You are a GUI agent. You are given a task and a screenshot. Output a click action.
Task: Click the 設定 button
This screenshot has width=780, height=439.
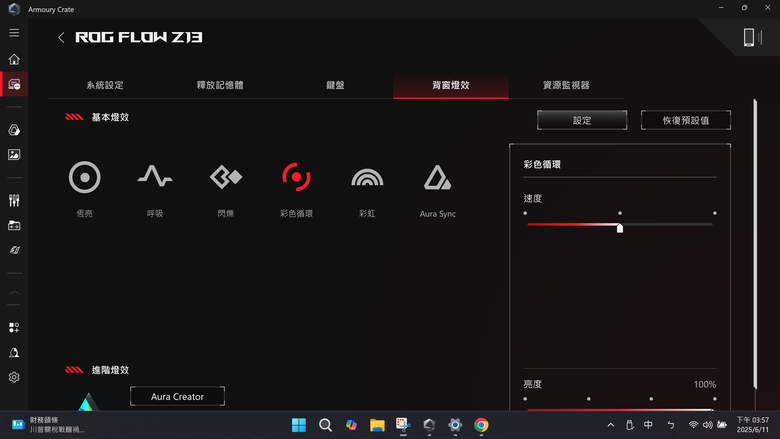click(582, 120)
